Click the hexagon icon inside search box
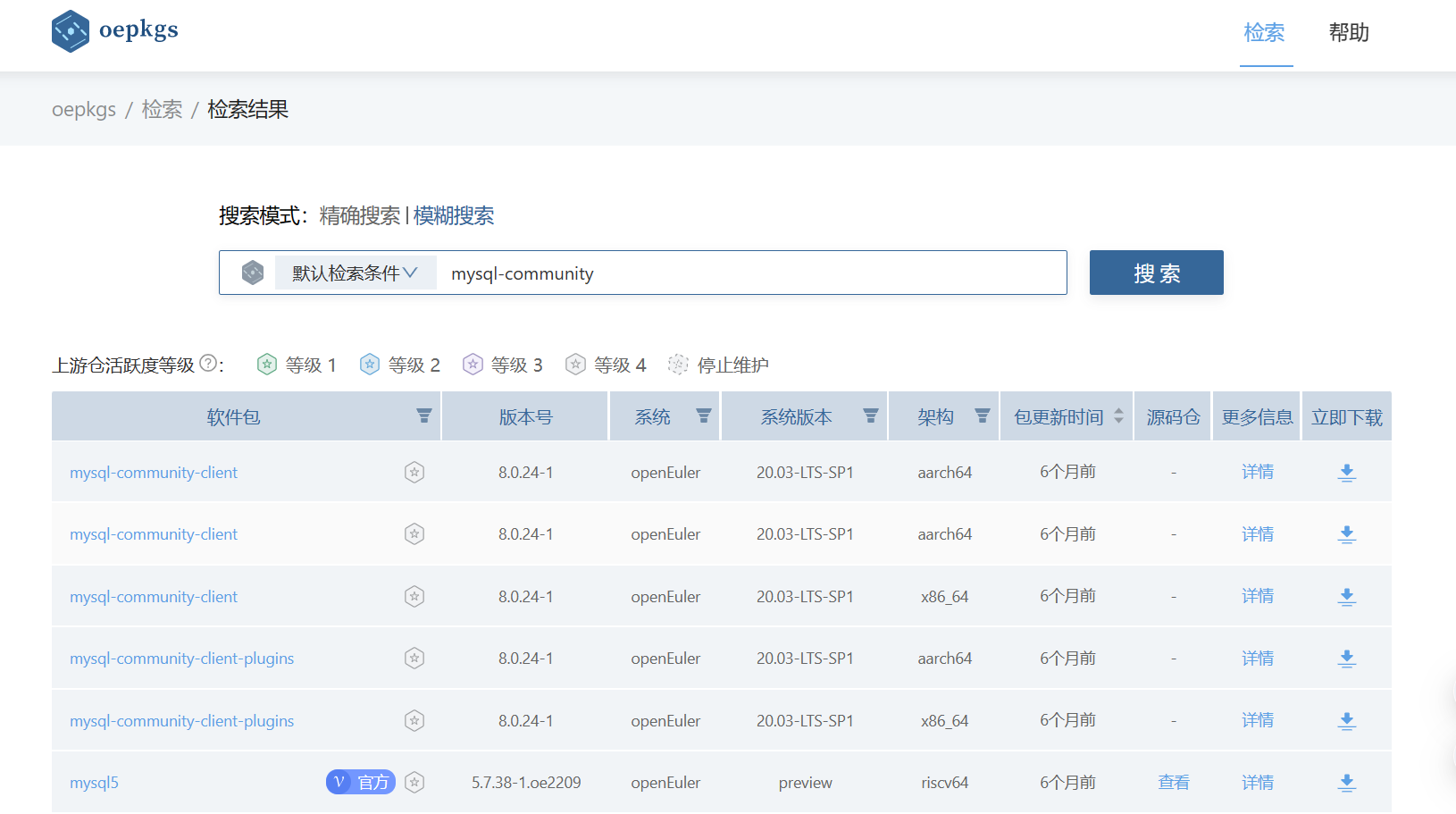Viewport: 1456px width, 814px height. (x=253, y=273)
